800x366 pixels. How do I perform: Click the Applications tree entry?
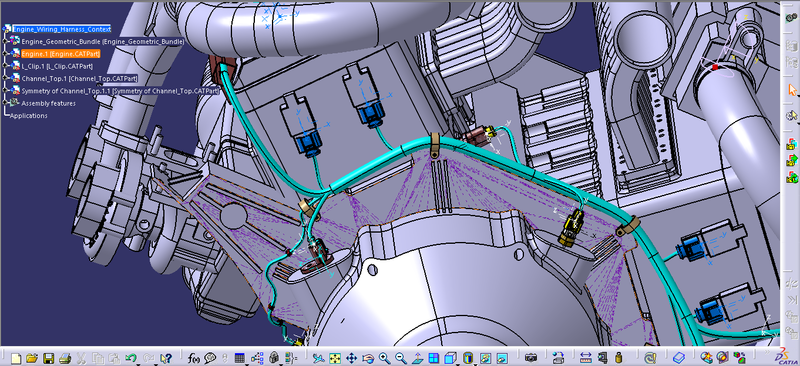(x=29, y=116)
